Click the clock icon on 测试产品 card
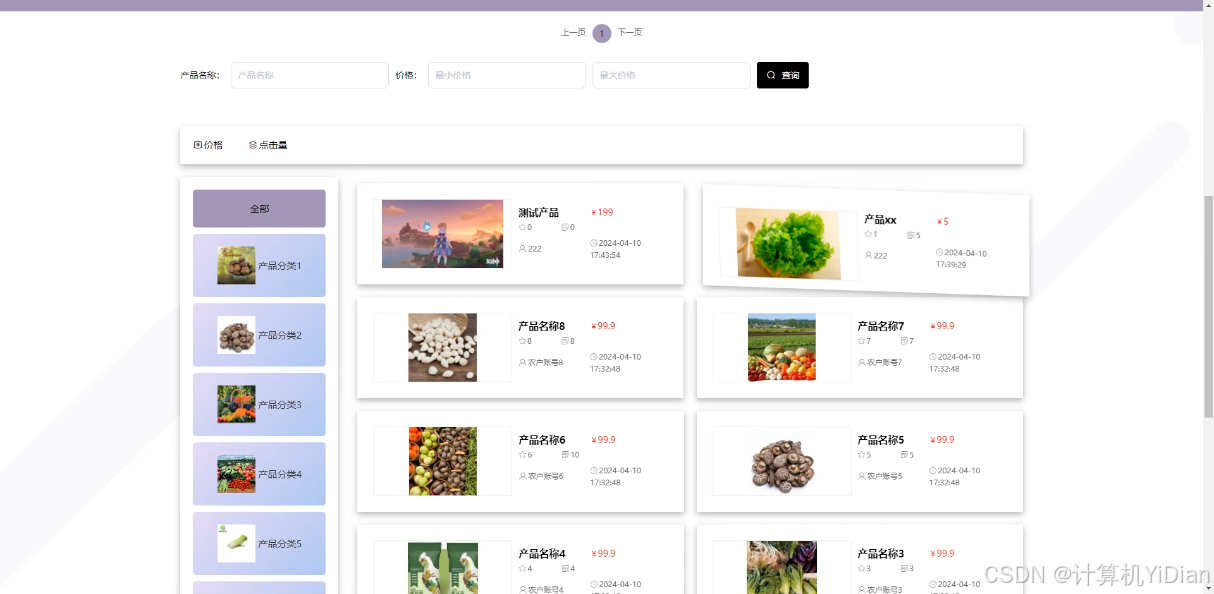This screenshot has height=594, width=1214. click(x=594, y=243)
